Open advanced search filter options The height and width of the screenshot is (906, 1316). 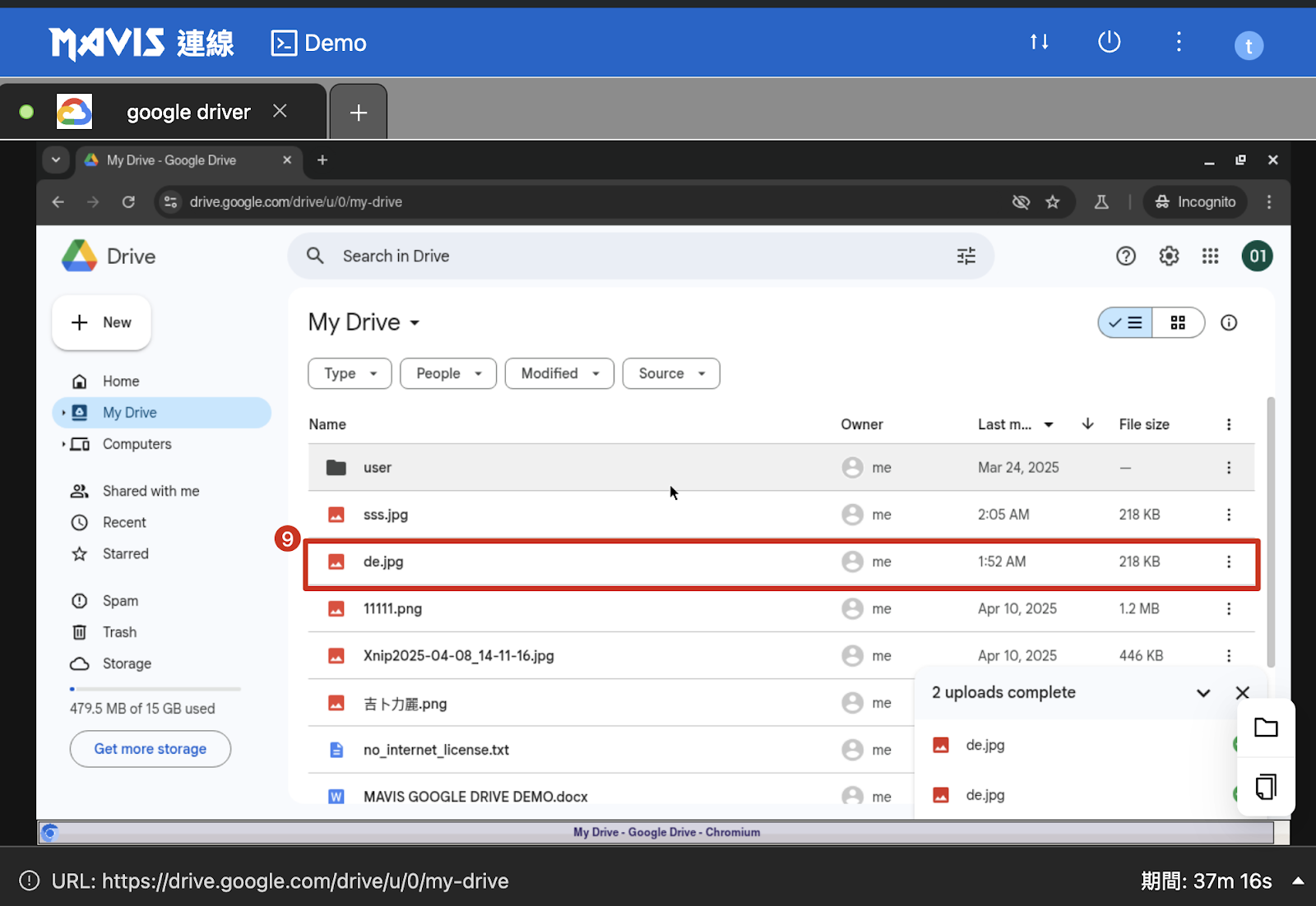pos(966,257)
